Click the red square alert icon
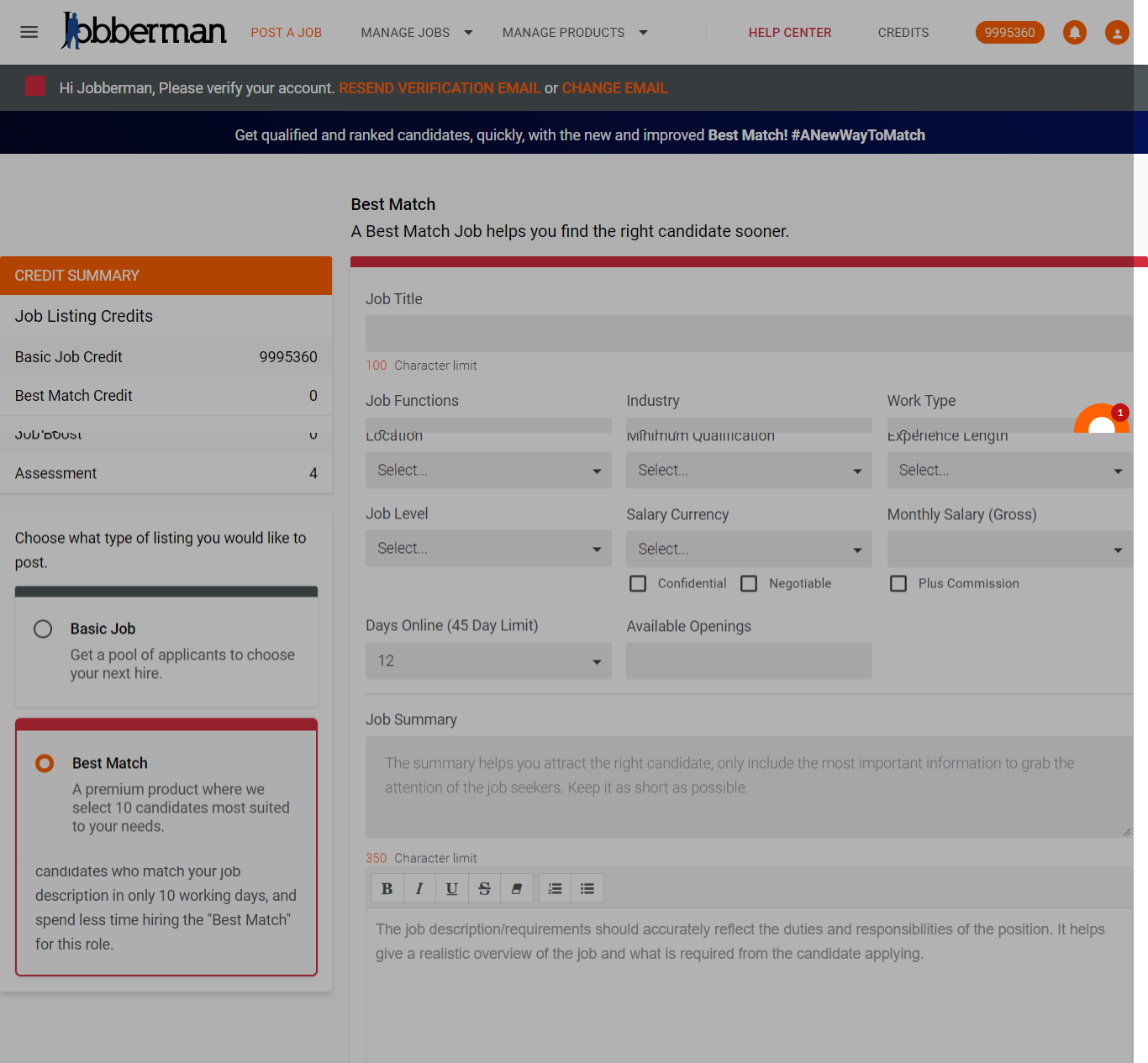The image size is (1148, 1063). point(35,86)
